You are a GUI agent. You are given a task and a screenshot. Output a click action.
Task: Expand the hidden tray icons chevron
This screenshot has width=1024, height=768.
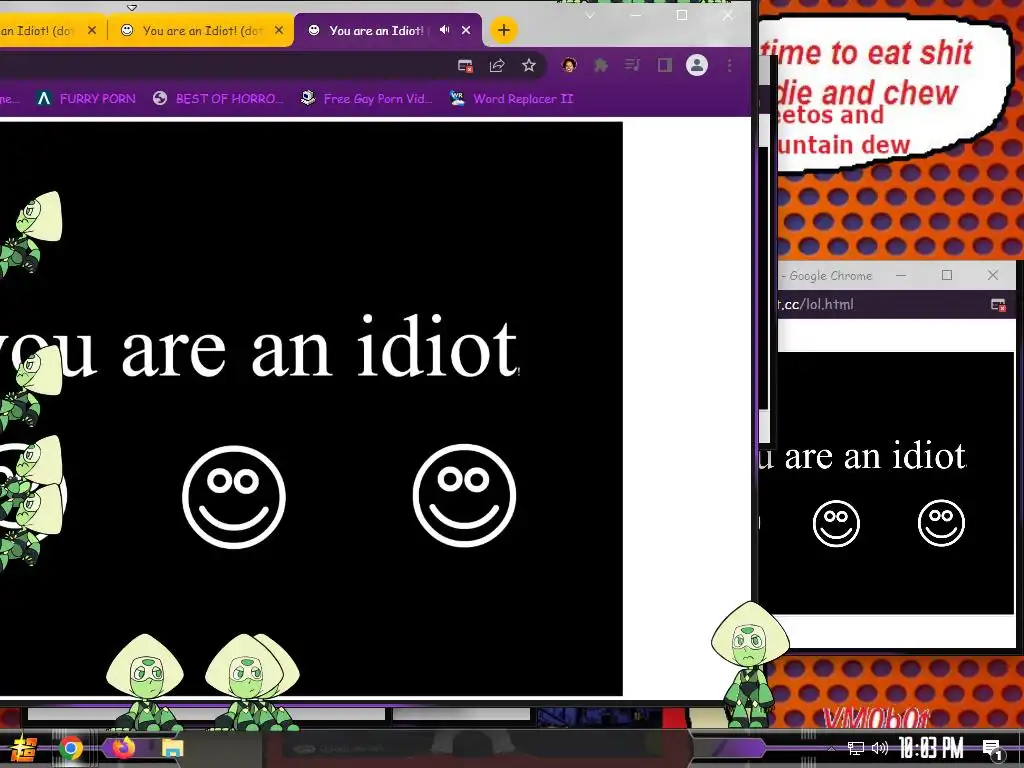(x=831, y=748)
